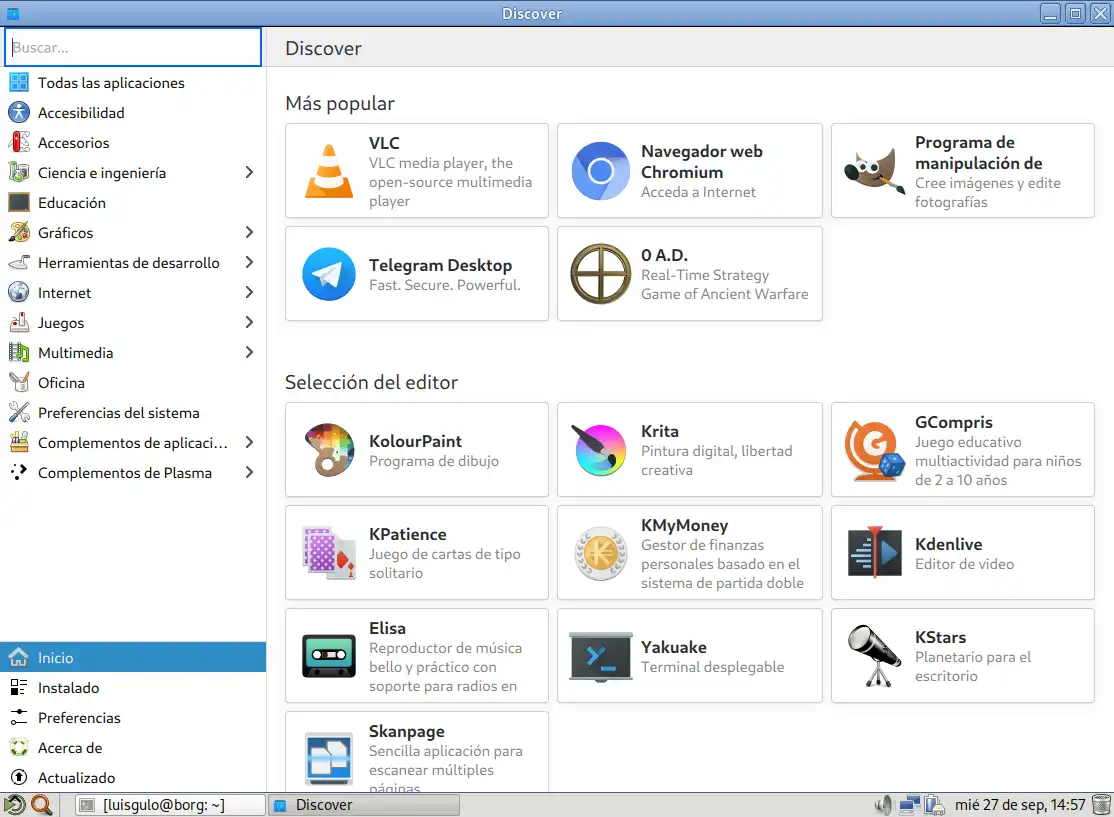
Task: Expand the Multimedia category chevron
Action: [249, 352]
